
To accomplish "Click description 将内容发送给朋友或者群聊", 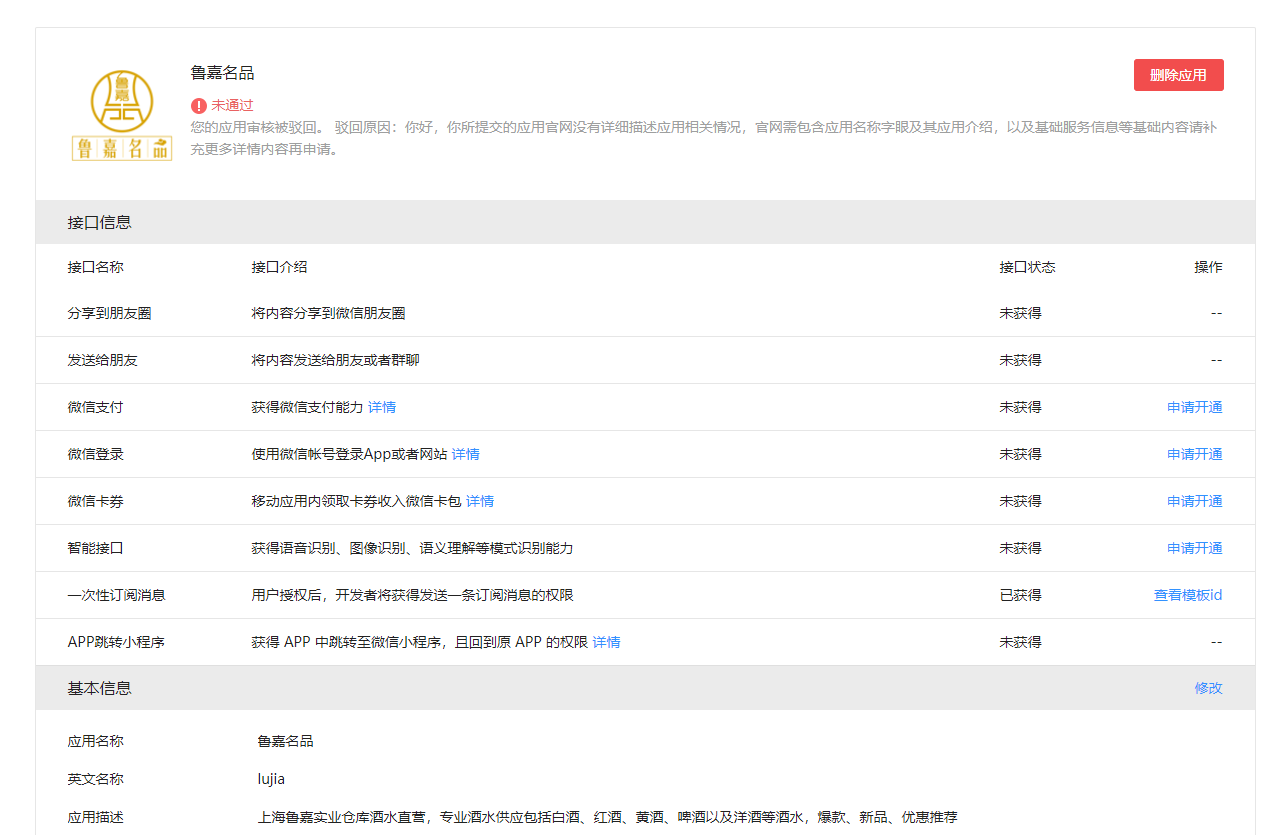I will click(x=335, y=360).
